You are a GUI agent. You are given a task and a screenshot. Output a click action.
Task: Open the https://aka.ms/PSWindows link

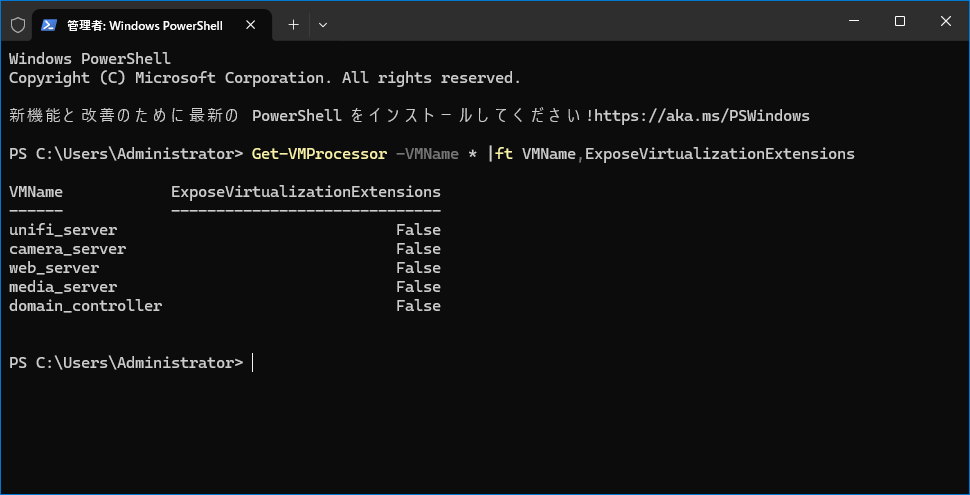[703, 116]
